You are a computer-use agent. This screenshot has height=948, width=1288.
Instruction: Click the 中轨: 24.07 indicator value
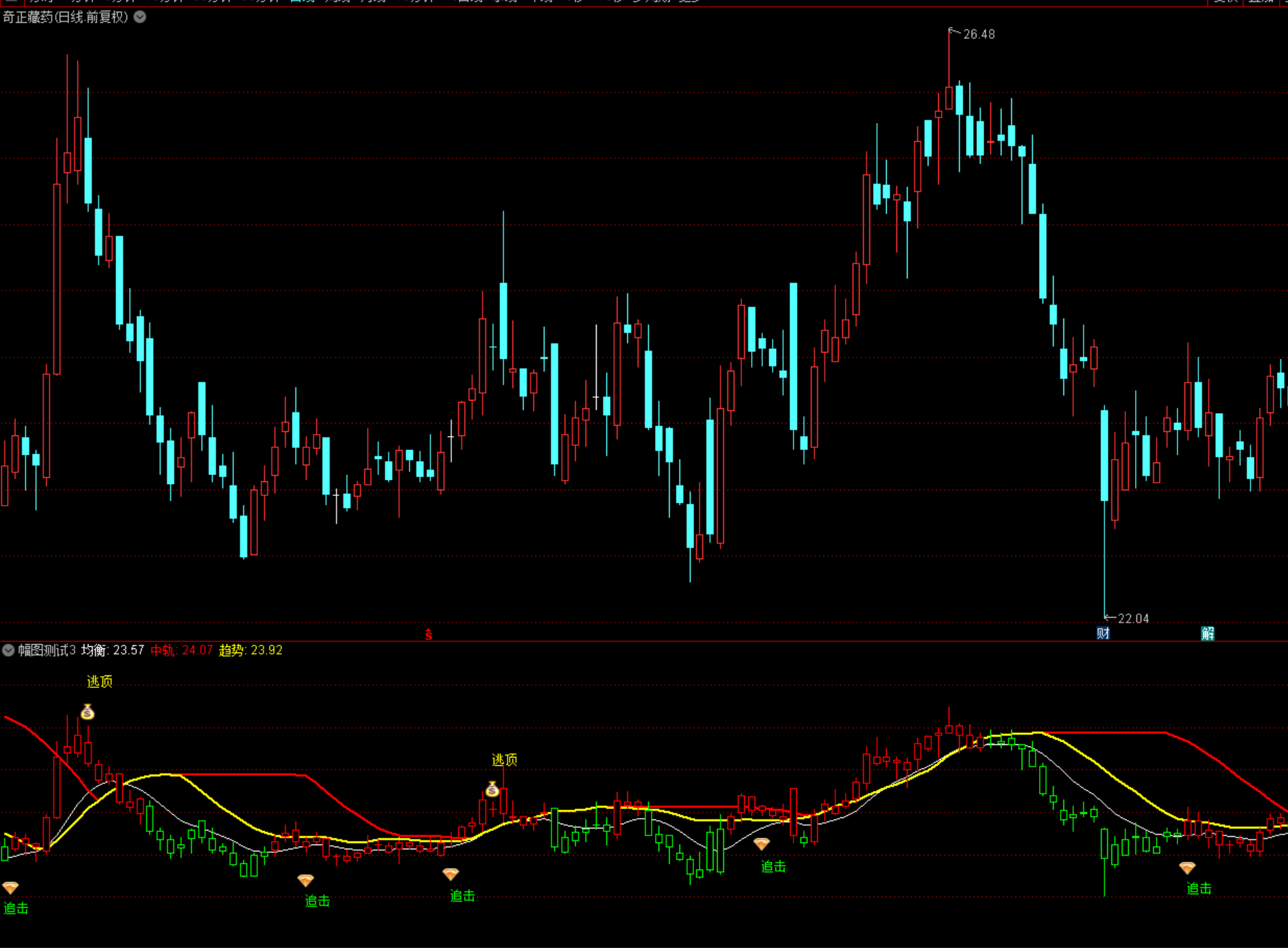(x=182, y=650)
